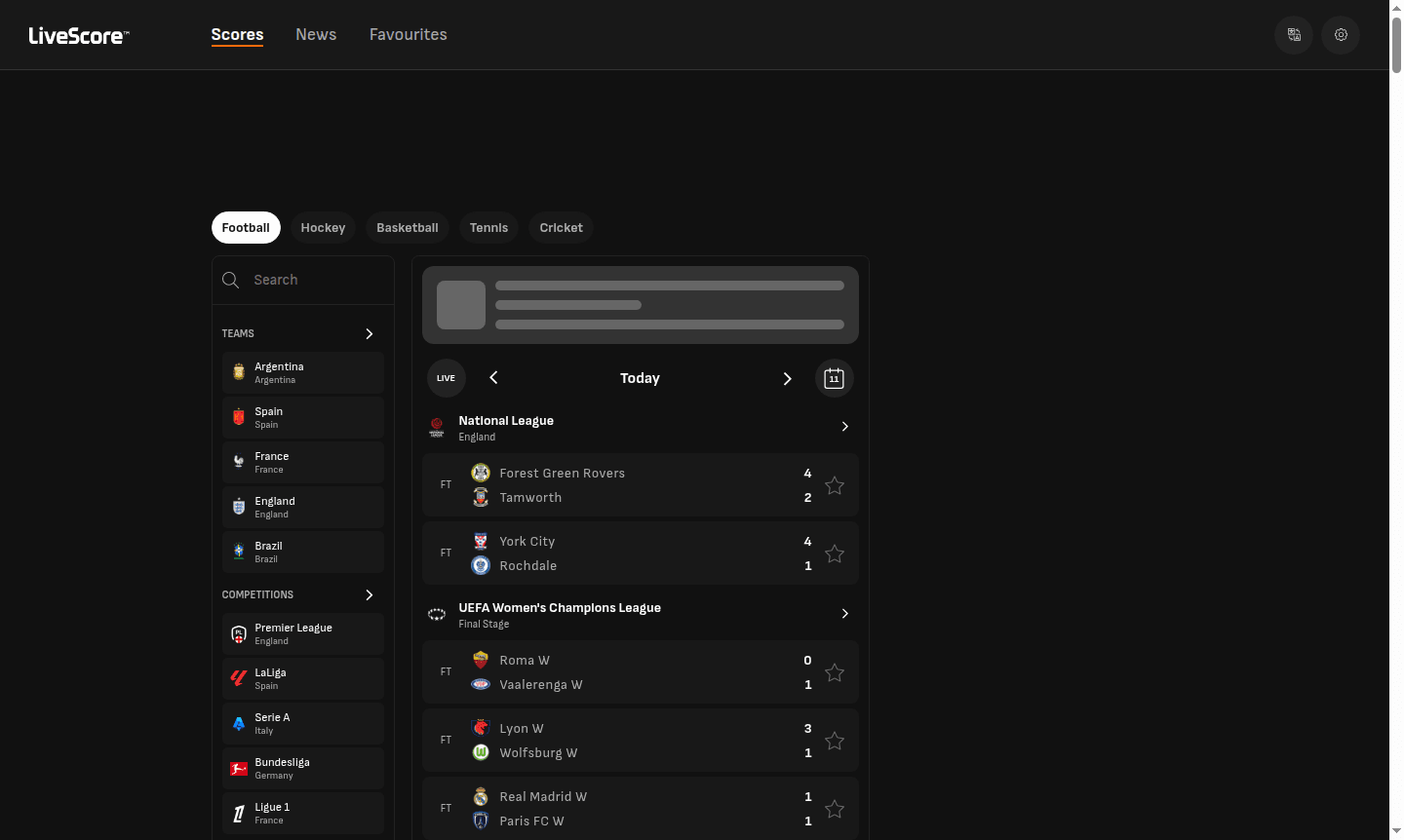Click the search magnifier icon
This screenshot has width=1404, height=840.
point(230,280)
